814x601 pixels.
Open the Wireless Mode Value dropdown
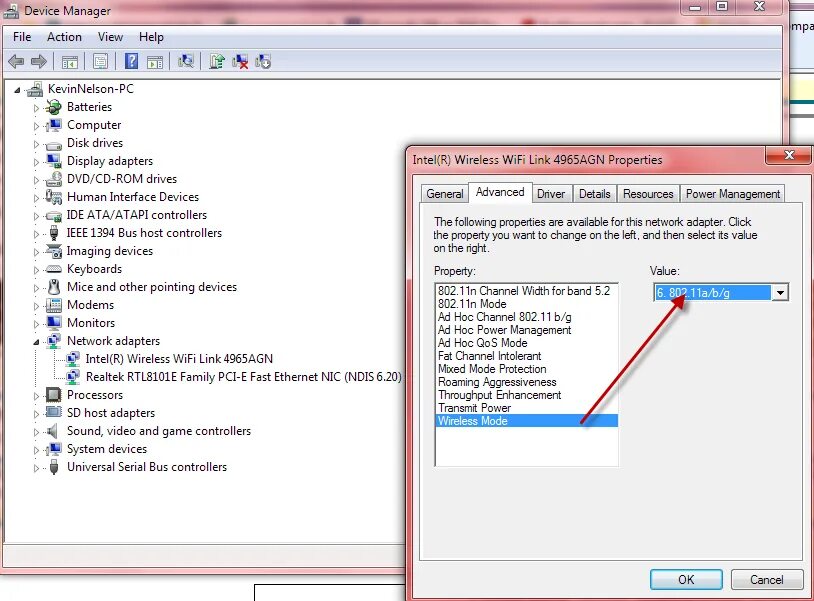point(780,293)
